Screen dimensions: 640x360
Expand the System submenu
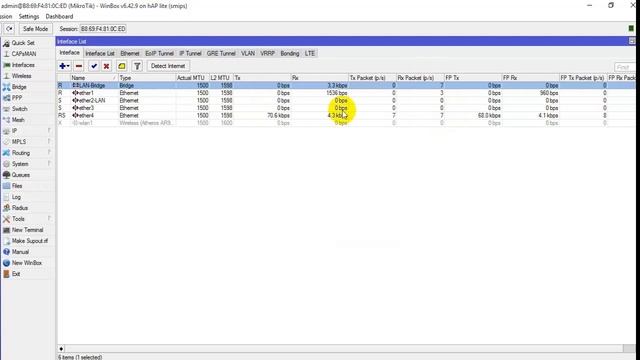click(x=27, y=164)
